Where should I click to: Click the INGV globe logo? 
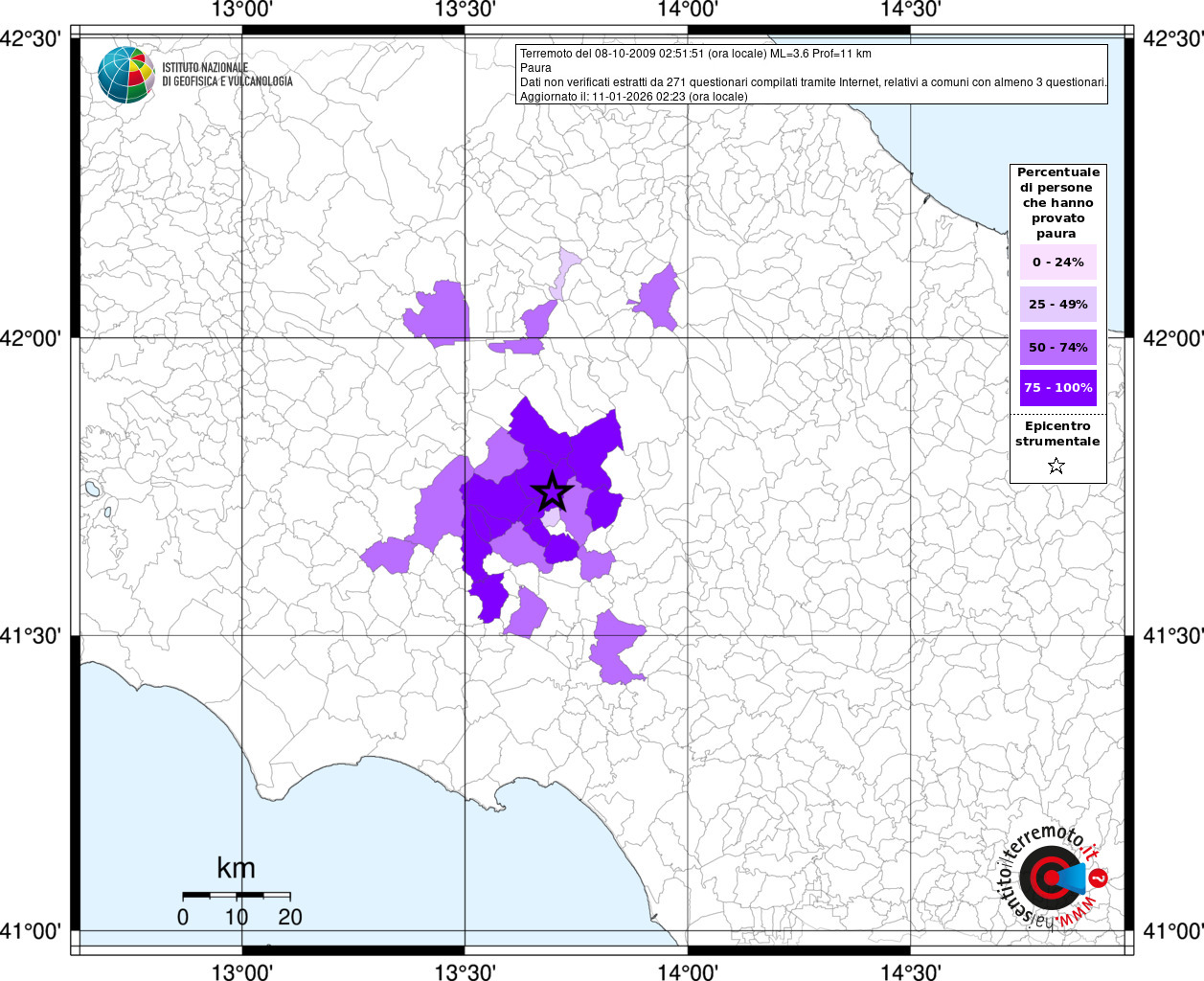pyautogui.click(x=126, y=75)
